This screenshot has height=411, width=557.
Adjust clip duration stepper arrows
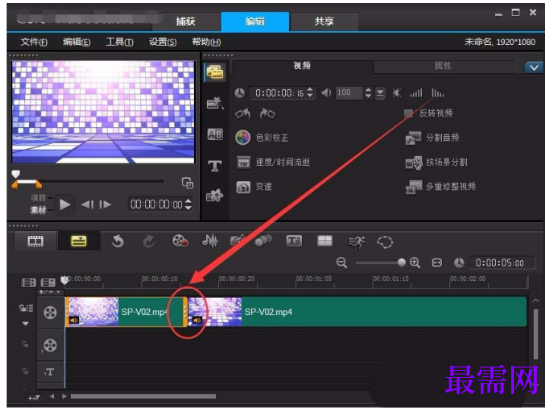click(x=310, y=93)
